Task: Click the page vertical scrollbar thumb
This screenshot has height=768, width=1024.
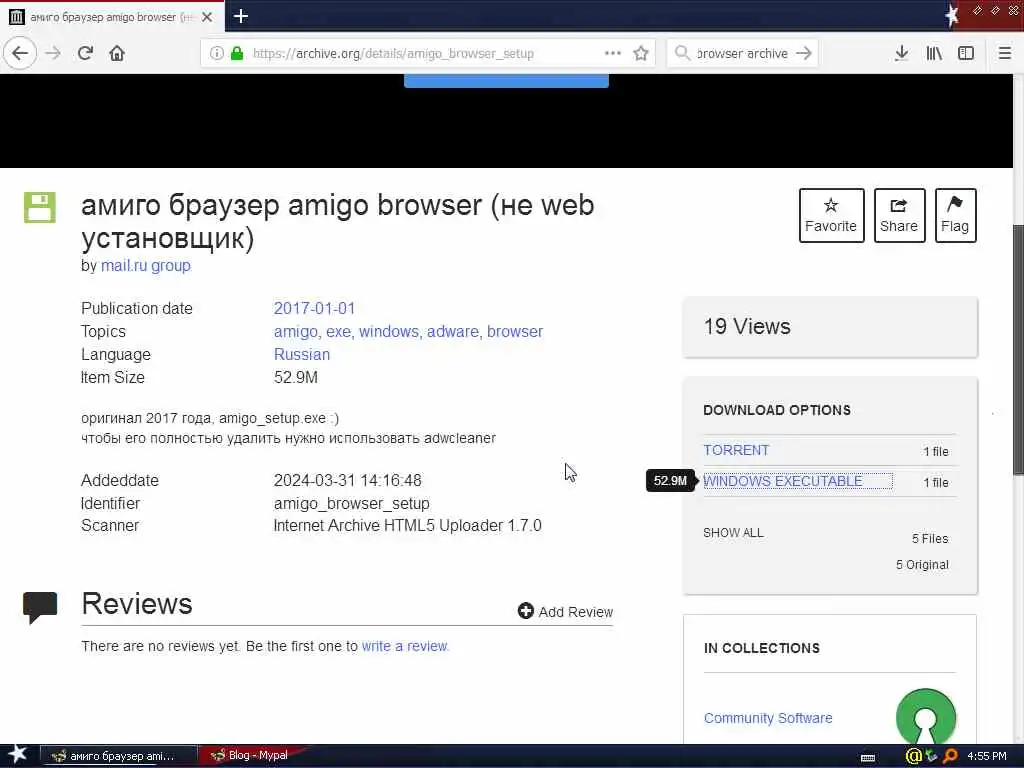Action: tap(1018, 349)
